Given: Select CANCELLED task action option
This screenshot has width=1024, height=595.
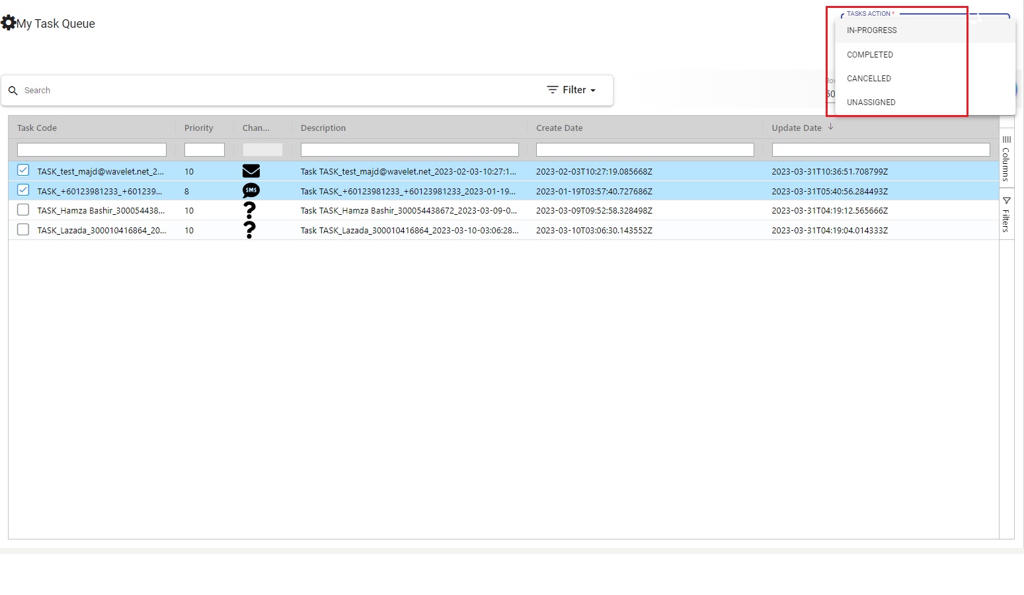Looking at the screenshot, I should coord(869,78).
